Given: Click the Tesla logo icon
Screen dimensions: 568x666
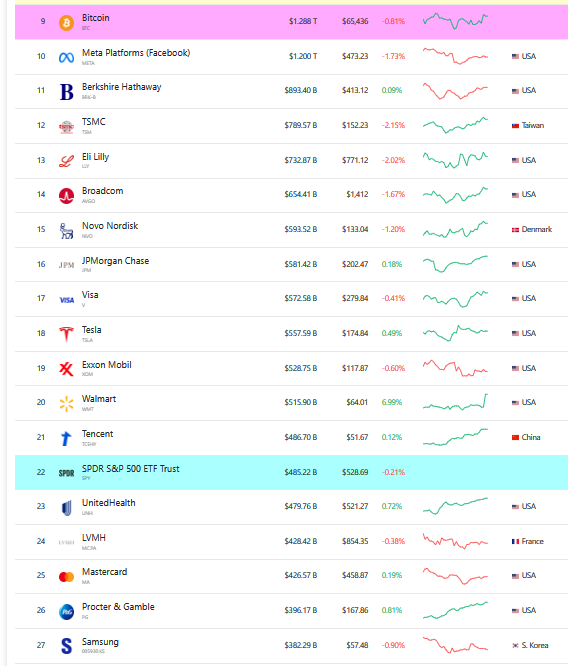Looking at the screenshot, I should (x=66, y=334).
